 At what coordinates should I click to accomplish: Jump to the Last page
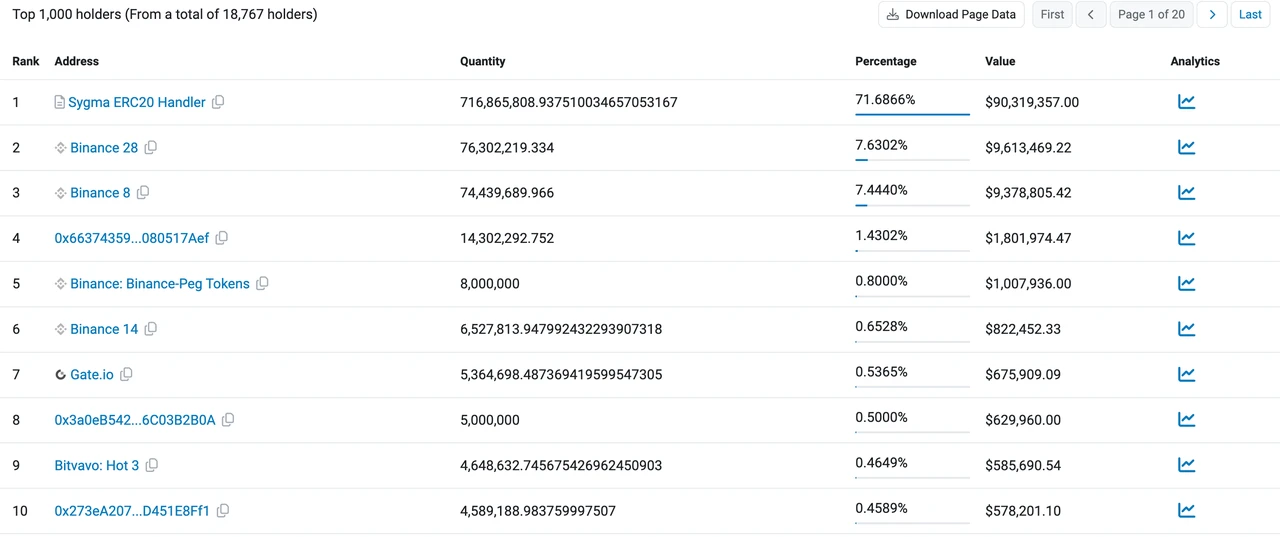tap(1250, 14)
